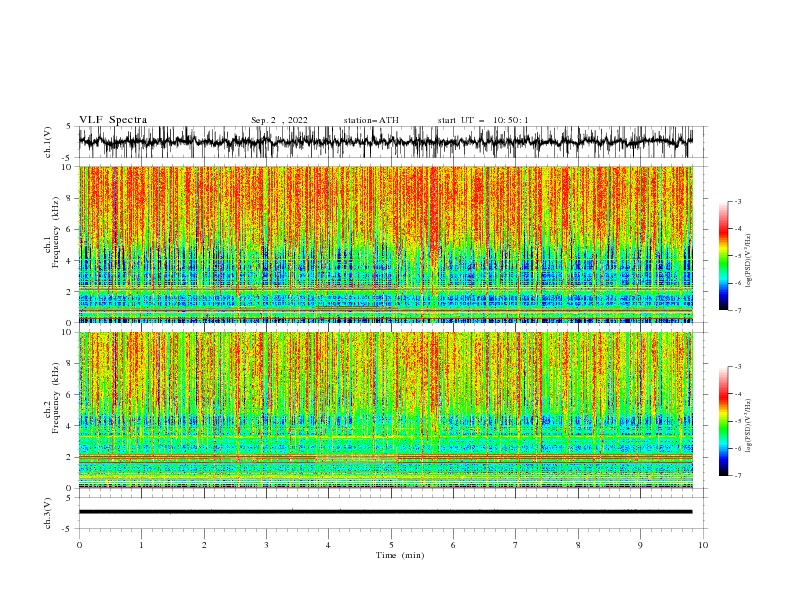Click time axis tick label "6"

tap(453, 545)
